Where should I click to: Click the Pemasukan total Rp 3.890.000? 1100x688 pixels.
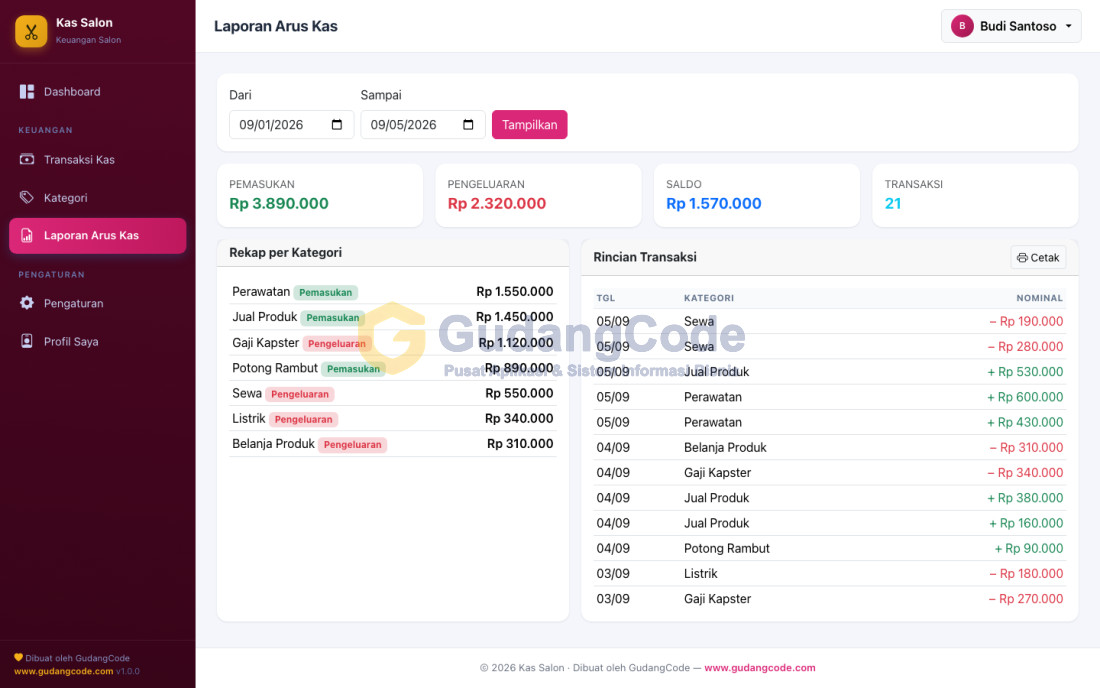(x=279, y=203)
